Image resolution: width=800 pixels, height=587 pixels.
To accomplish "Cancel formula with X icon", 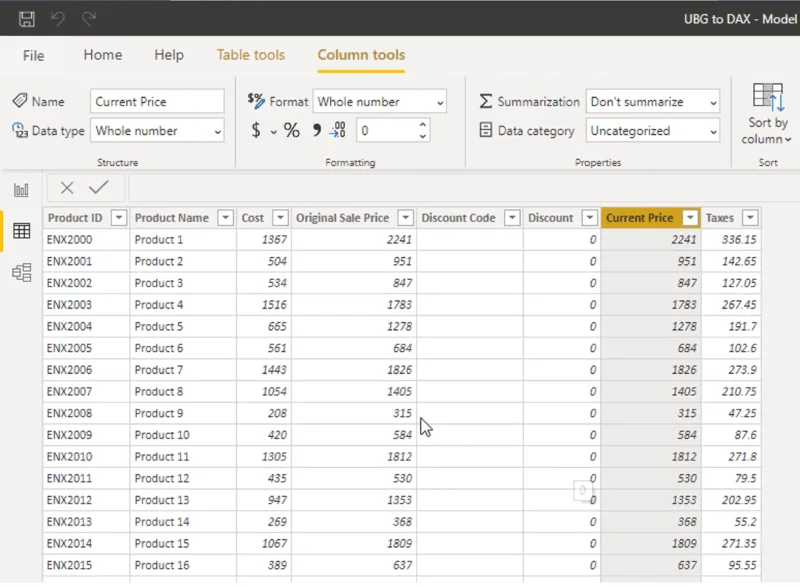I will [67, 188].
